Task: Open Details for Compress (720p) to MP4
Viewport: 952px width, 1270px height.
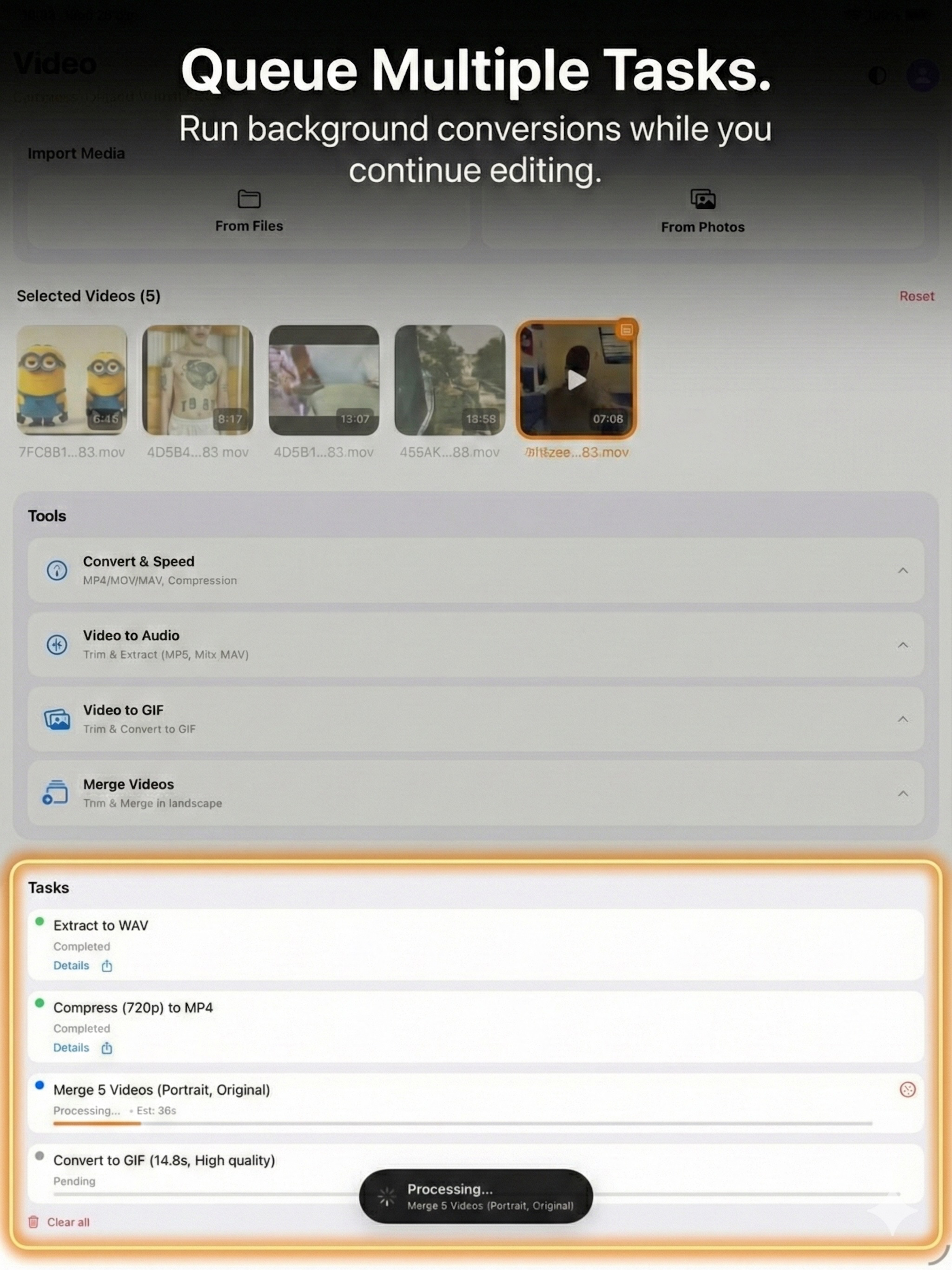Action: click(x=71, y=1048)
